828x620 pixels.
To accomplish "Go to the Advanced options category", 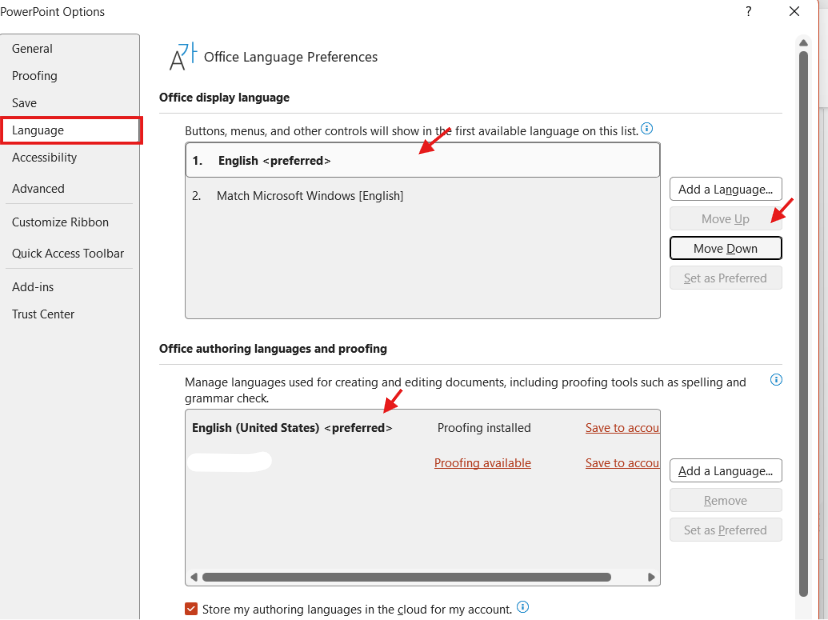I will (38, 189).
